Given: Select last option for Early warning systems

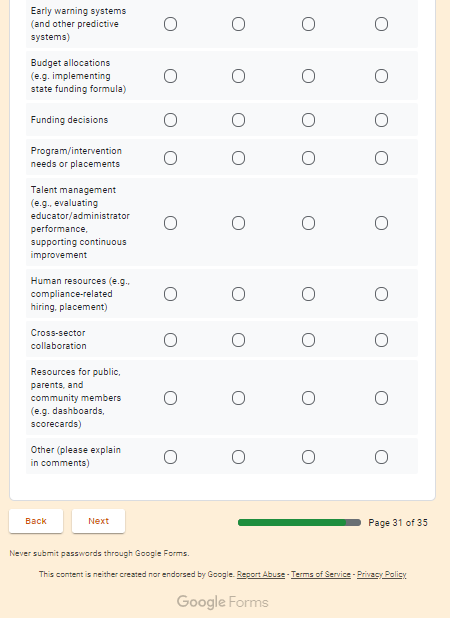Looking at the screenshot, I should 381,24.
